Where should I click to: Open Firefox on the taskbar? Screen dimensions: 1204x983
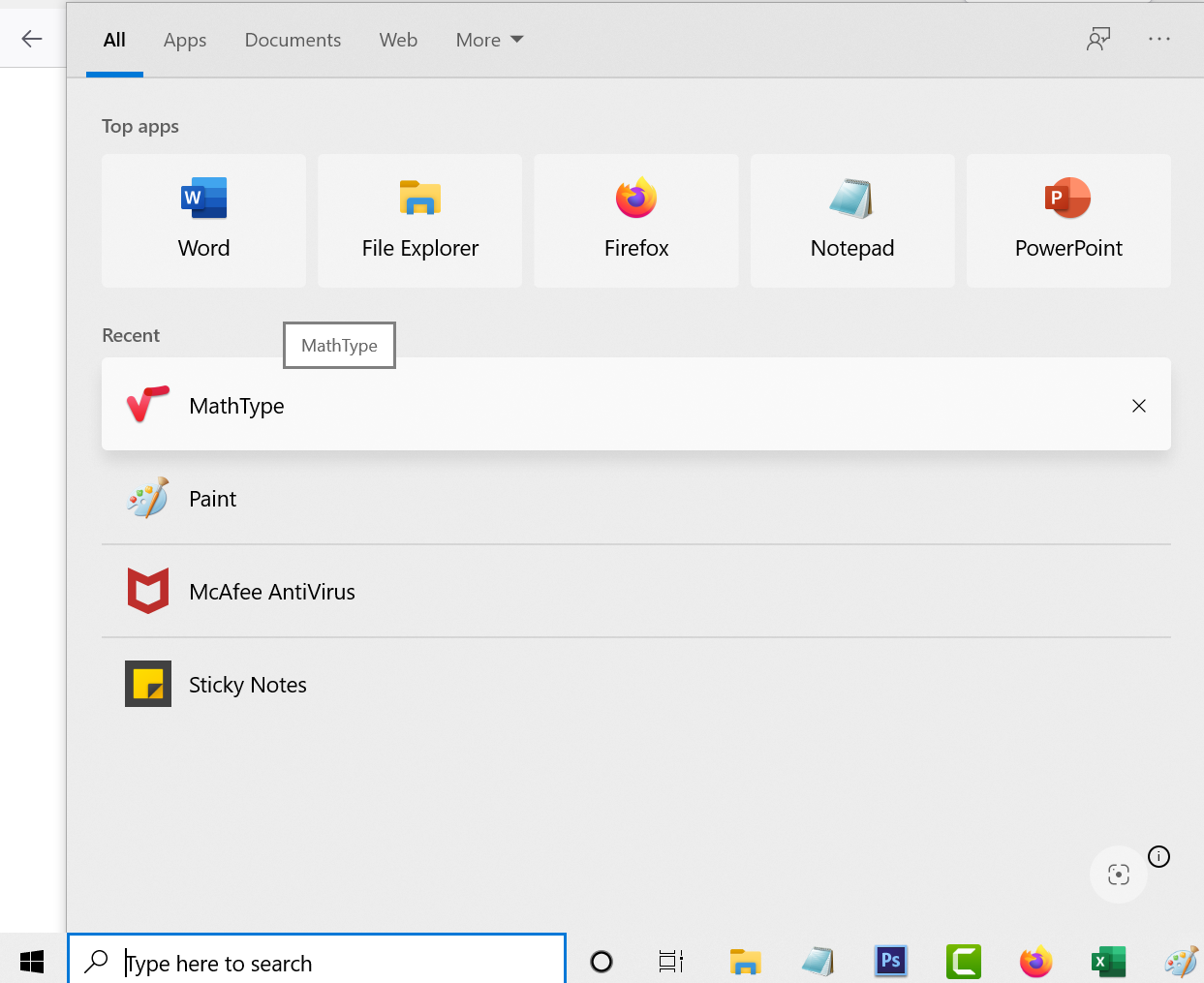(1036, 962)
